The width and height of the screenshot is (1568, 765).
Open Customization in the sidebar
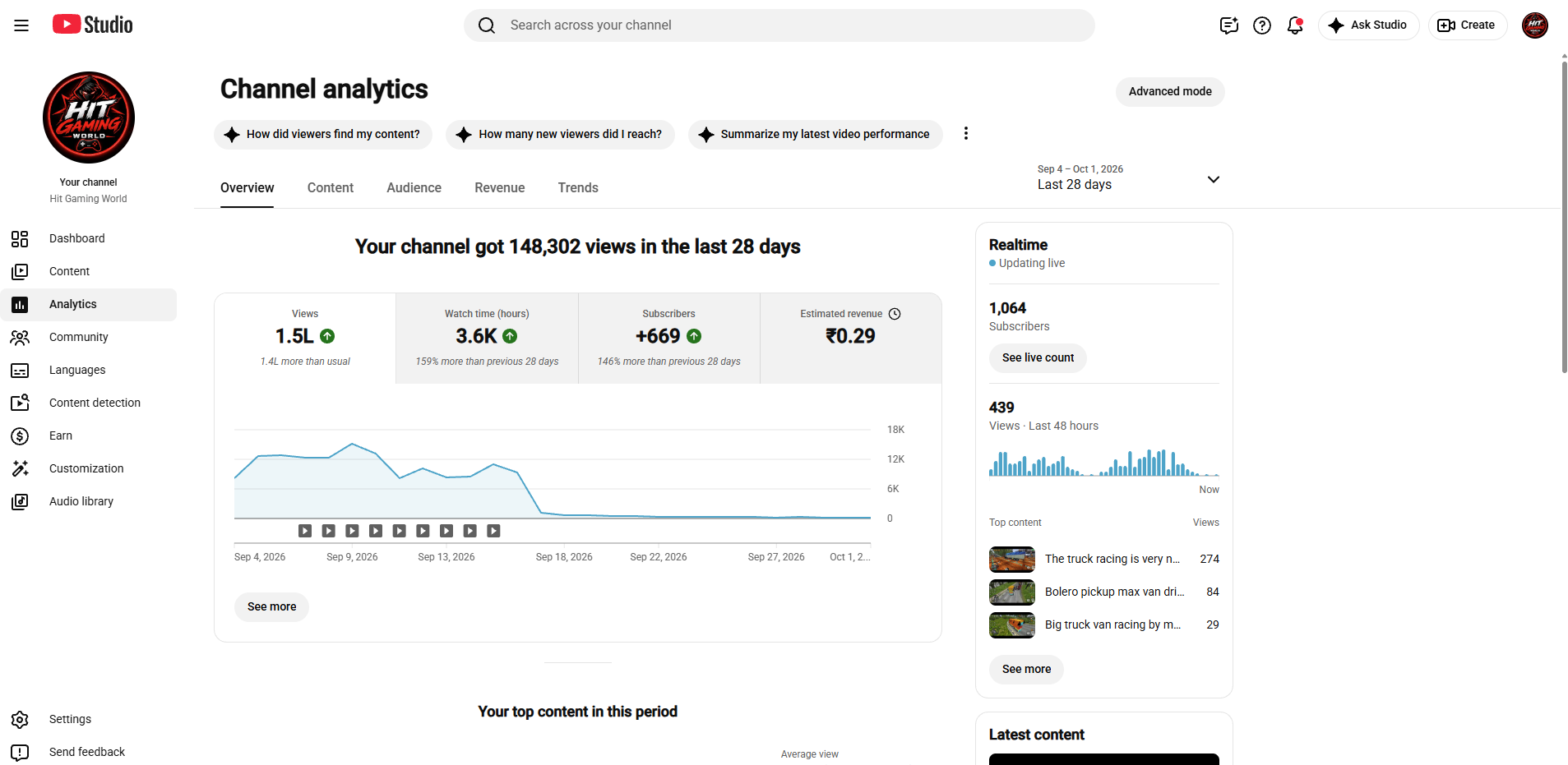point(89,468)
